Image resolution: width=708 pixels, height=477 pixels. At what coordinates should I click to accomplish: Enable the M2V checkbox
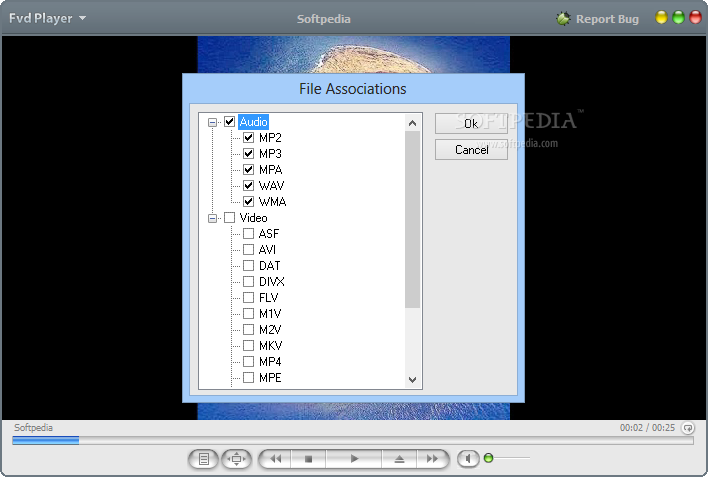coord(248,329)
